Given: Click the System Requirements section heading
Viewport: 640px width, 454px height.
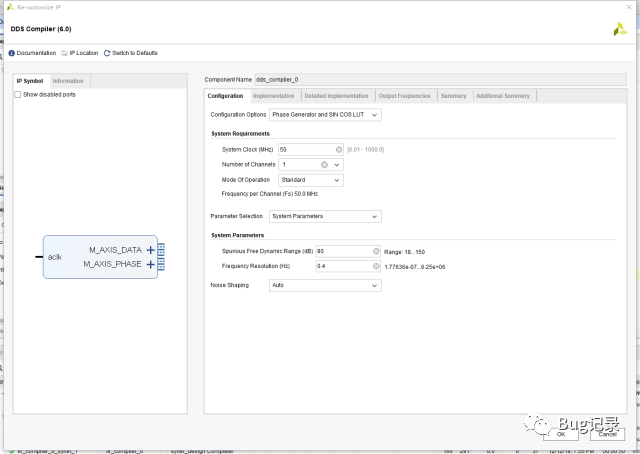Looking at the screenshot, I should (x=240, y=134).
